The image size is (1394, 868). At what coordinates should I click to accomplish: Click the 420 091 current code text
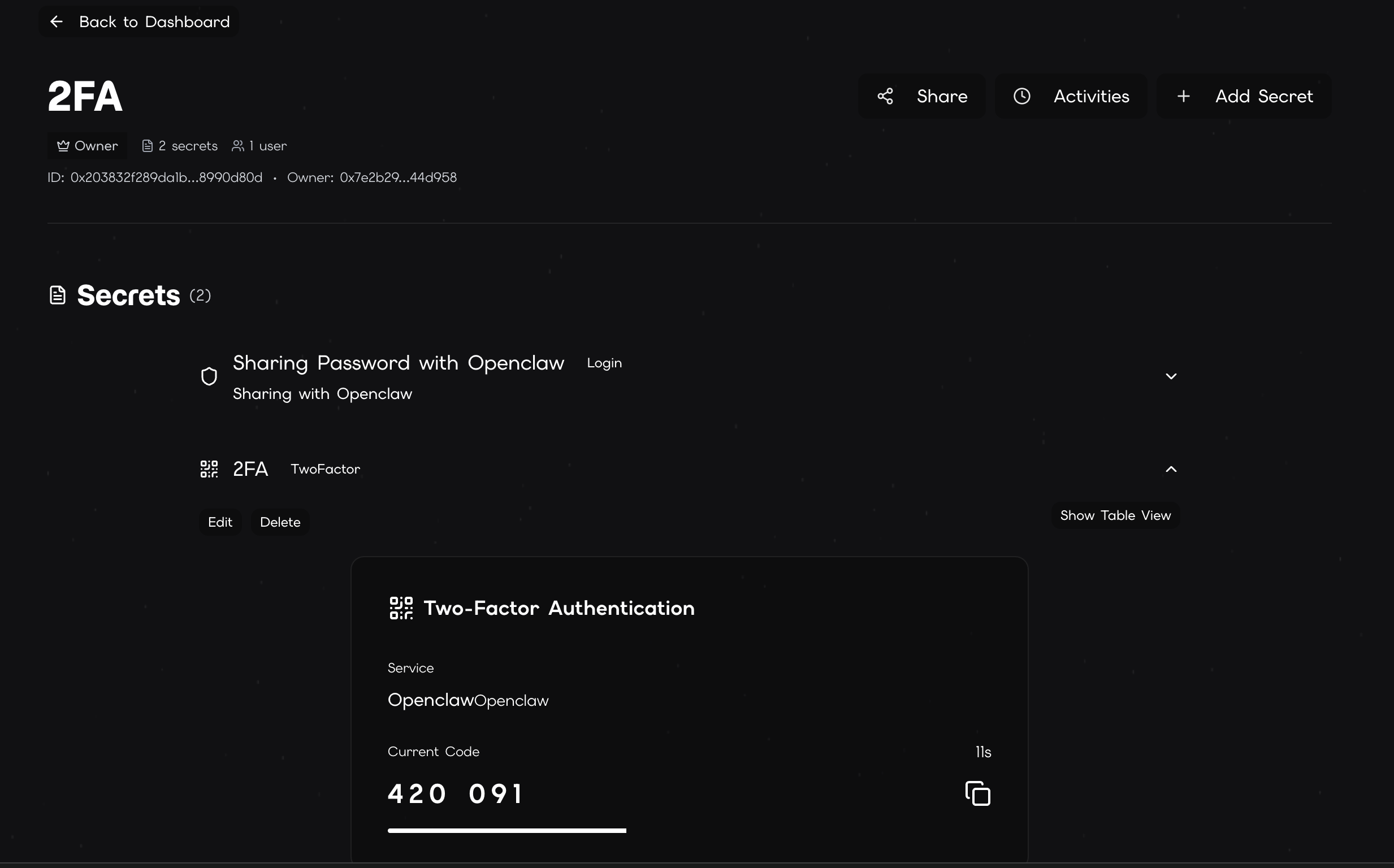(x=456, y=794)
